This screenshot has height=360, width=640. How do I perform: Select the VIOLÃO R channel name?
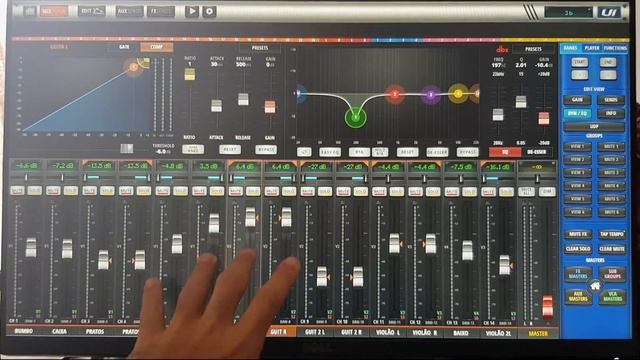(424, 333)
